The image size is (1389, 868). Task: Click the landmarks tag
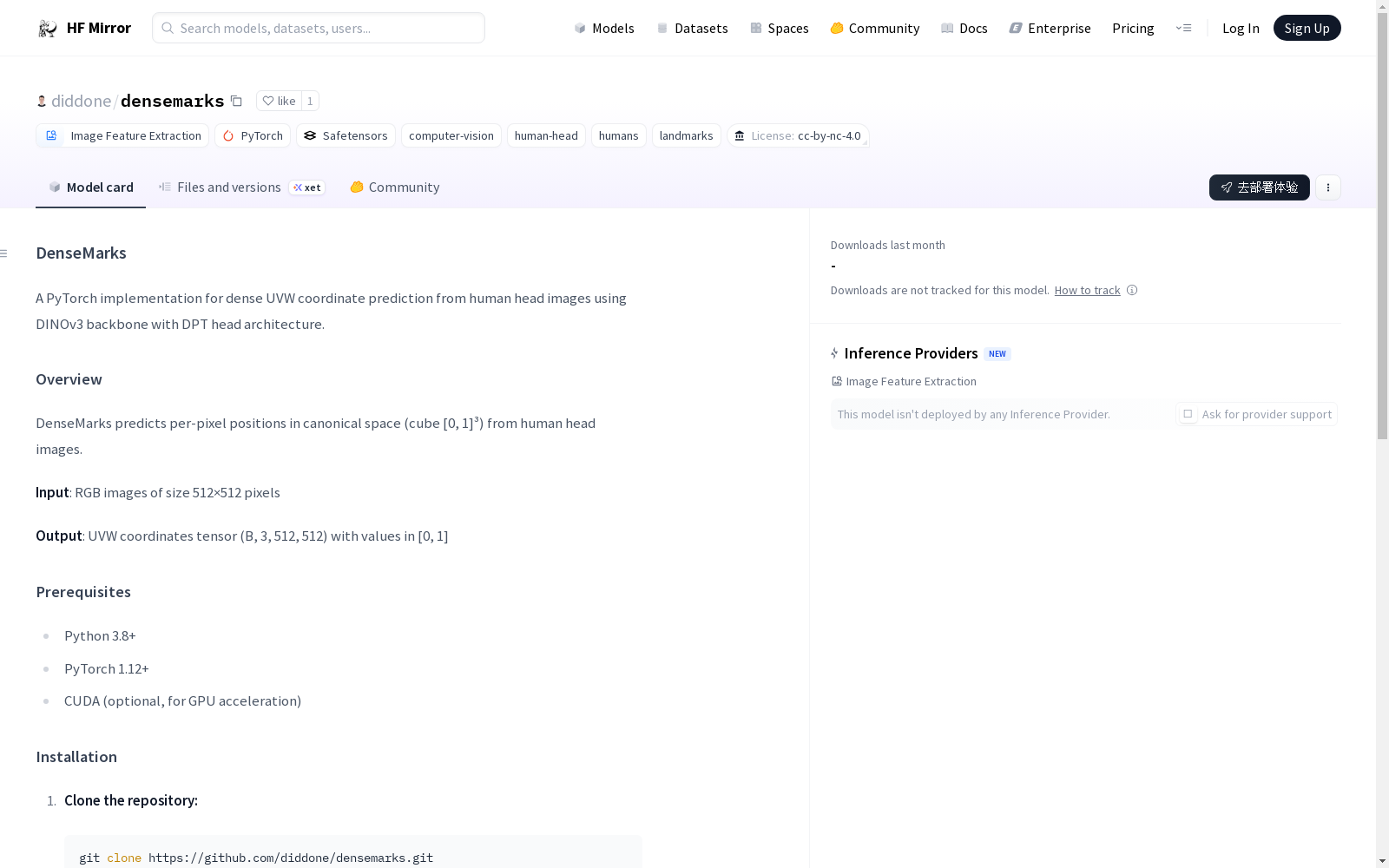click(687, 135)
